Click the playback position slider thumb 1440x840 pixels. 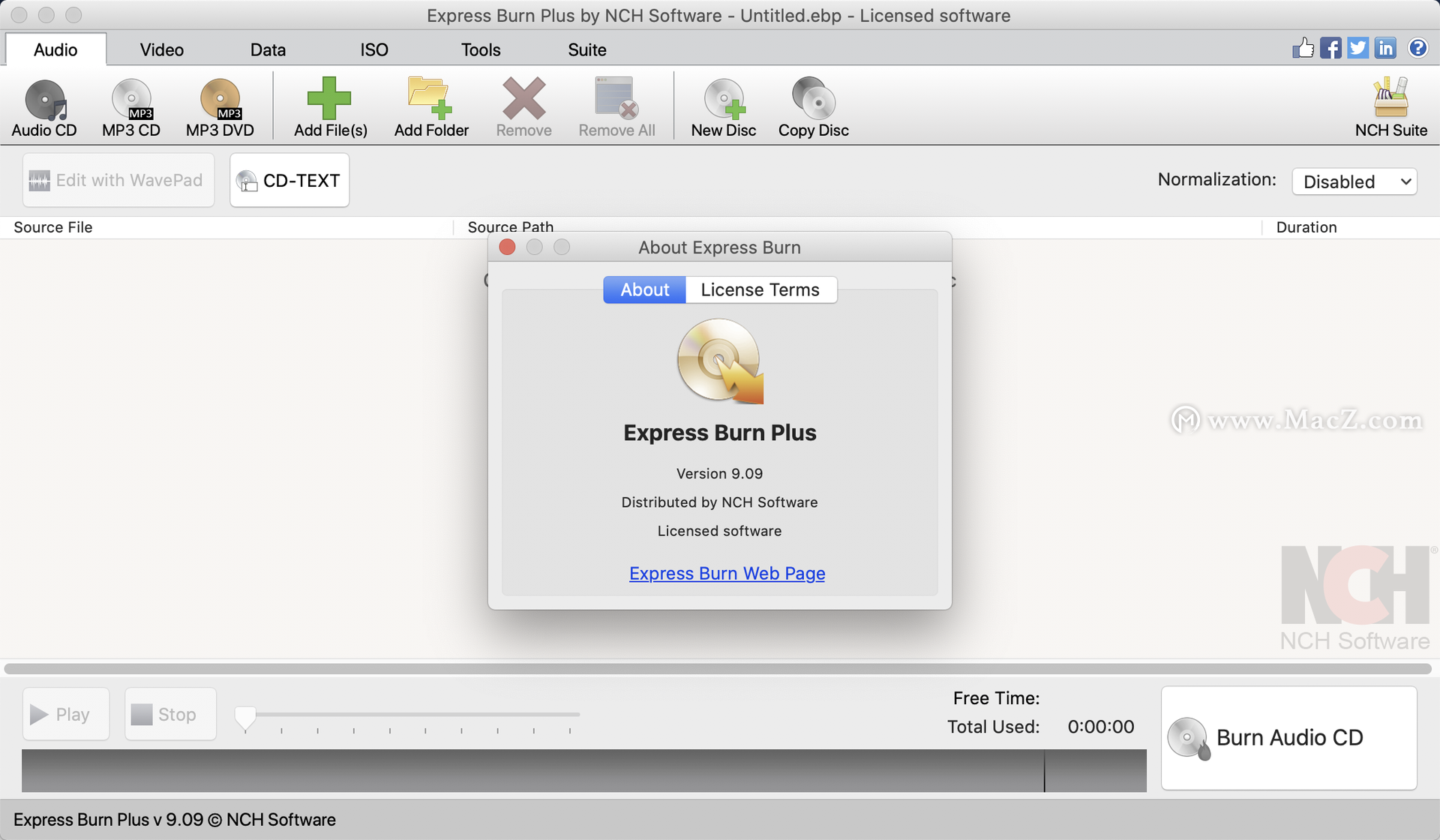[x=245, y=718]
